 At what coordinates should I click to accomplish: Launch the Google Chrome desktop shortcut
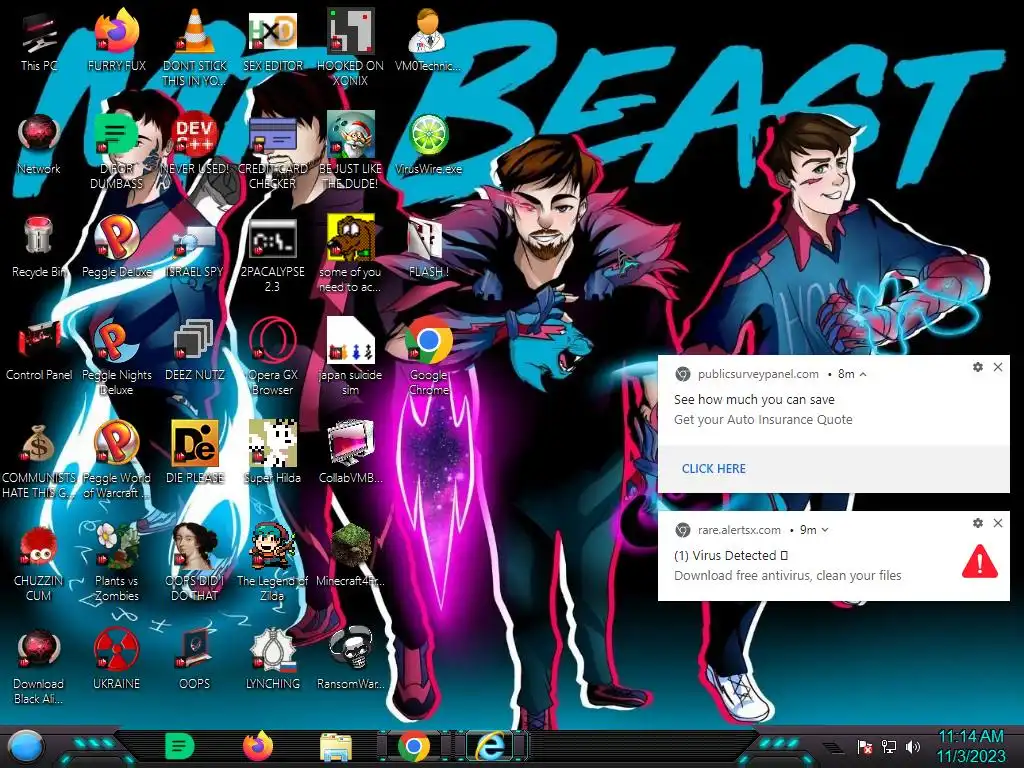(x=428, y=357)
